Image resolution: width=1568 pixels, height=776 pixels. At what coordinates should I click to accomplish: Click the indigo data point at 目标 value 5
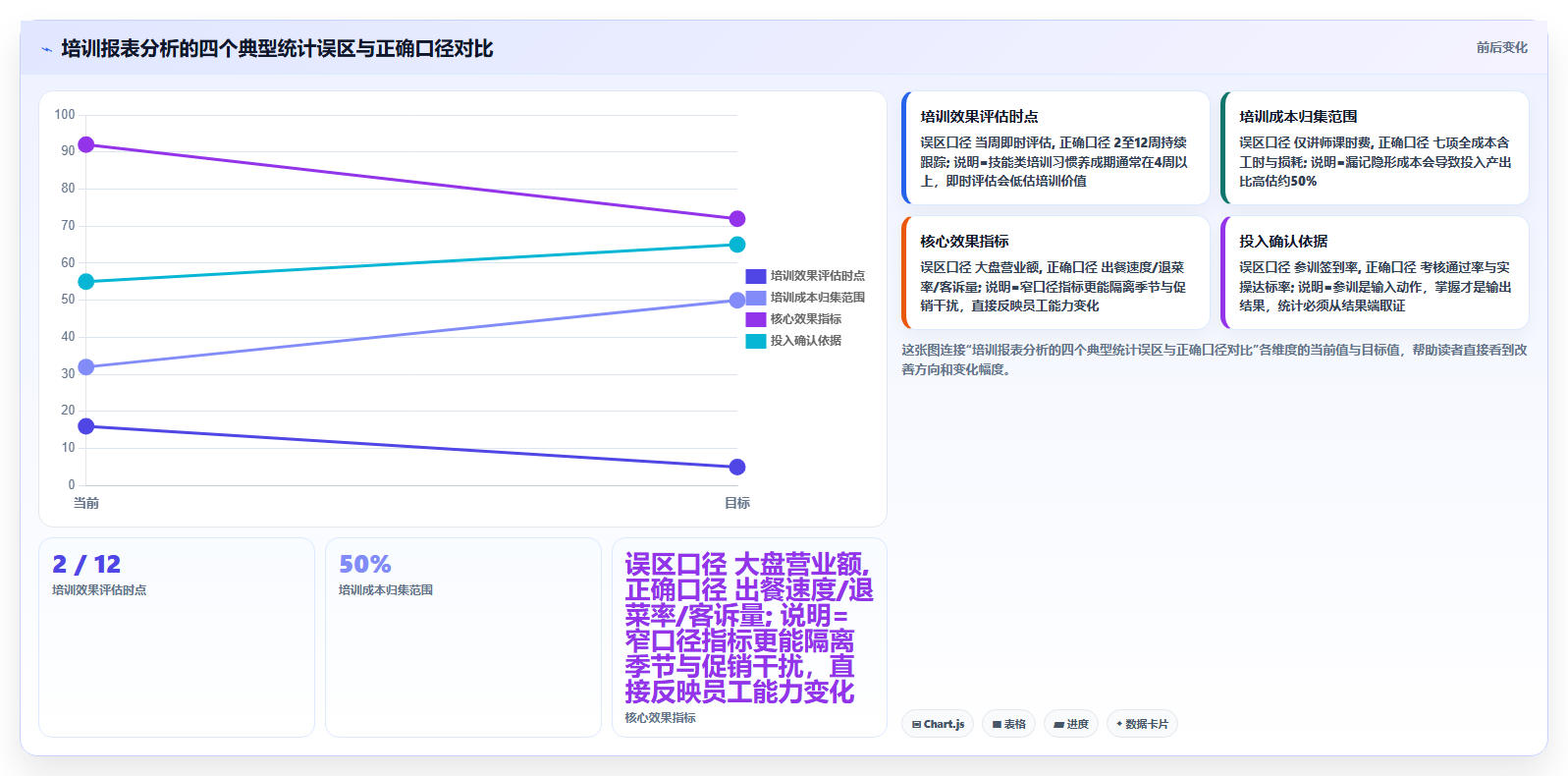tap(737, 467)
